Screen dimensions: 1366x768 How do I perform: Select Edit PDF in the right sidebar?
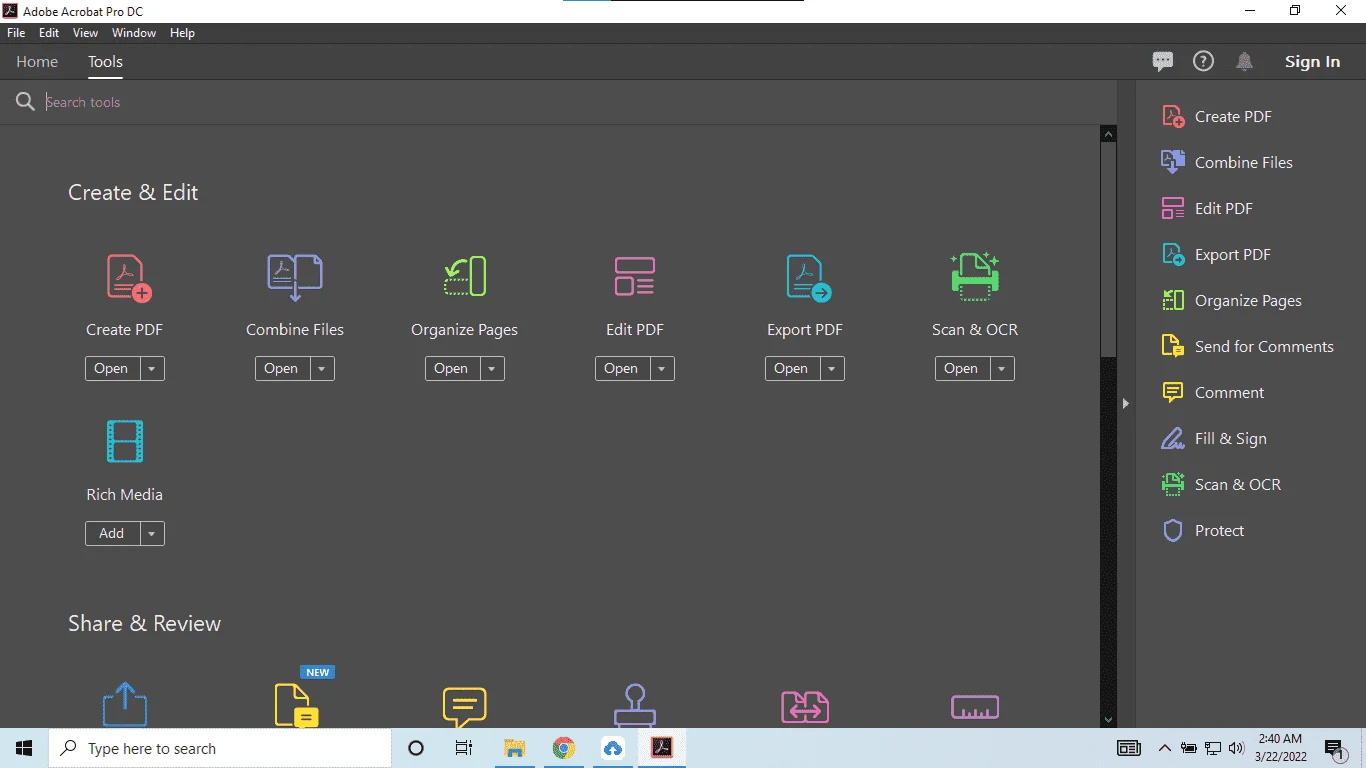click(1207, 209)
